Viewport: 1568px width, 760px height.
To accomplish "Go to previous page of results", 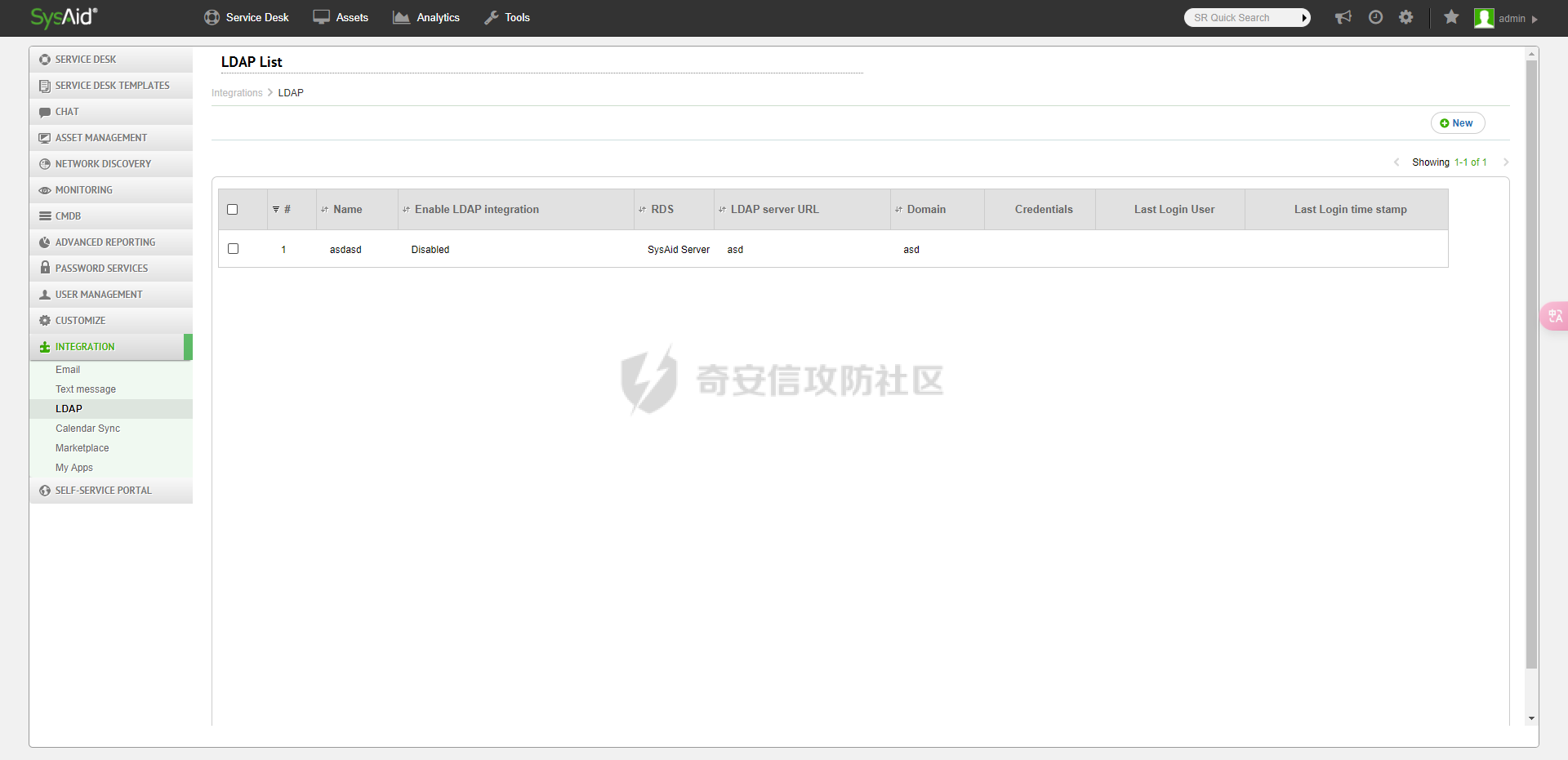I will tap(1396, 162).
